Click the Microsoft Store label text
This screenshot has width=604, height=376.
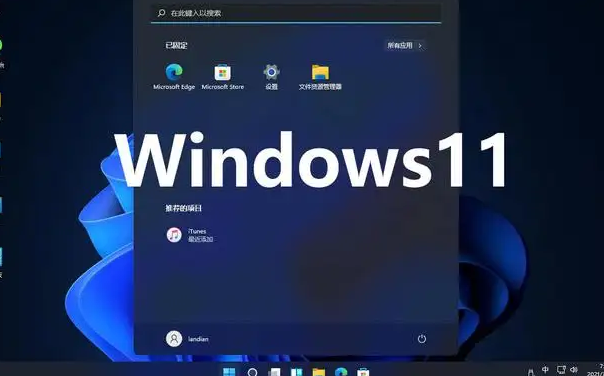(223, 87)
